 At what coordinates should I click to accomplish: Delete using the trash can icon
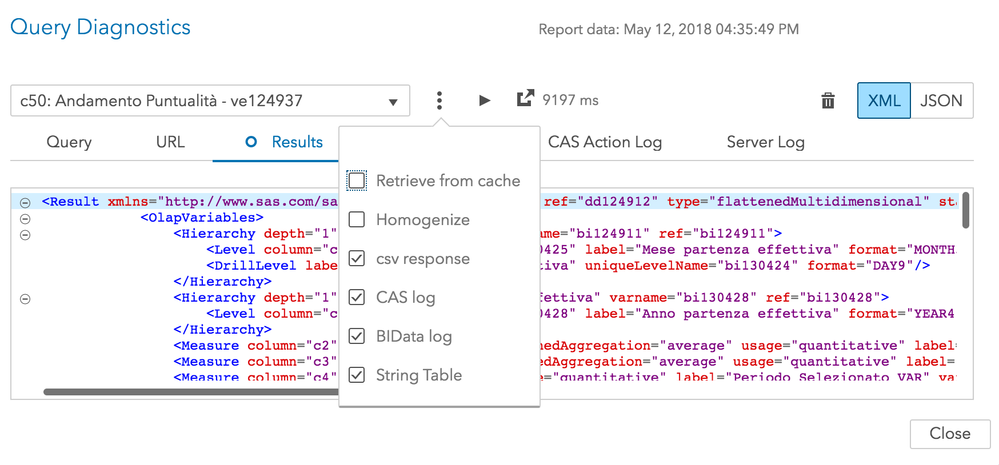(x=828, y=101)
